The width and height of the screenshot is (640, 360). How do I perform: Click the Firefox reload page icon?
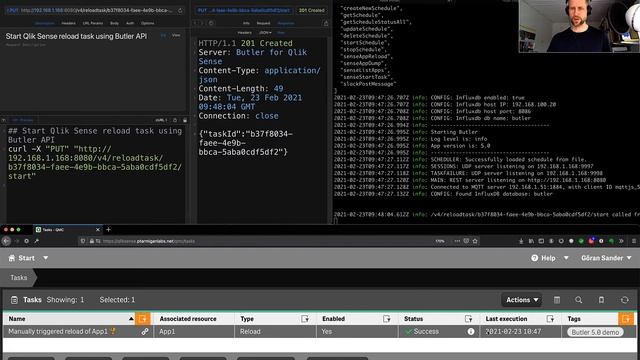26,241
